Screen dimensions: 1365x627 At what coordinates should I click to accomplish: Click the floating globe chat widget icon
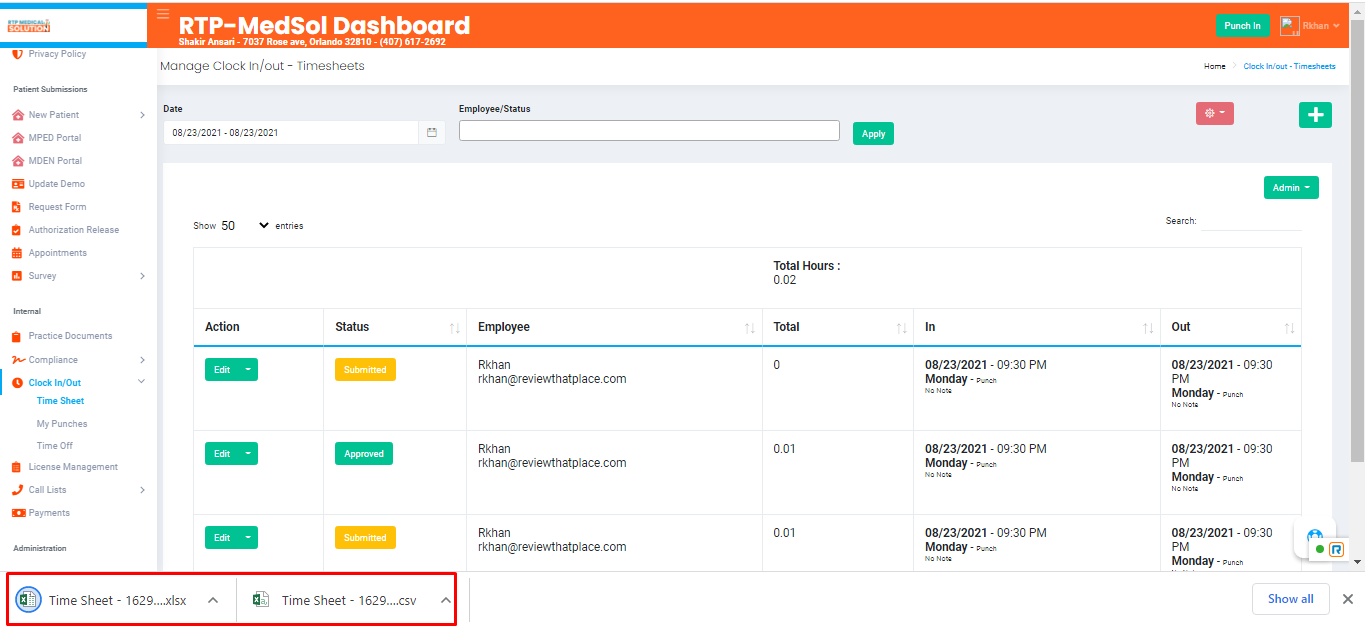pyautogui.click(x=1315, y=536)
